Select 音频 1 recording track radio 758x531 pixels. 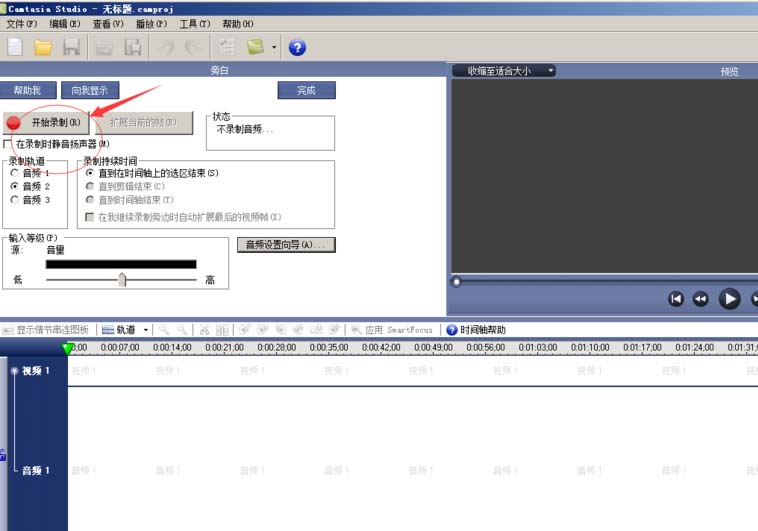point(15,173)
